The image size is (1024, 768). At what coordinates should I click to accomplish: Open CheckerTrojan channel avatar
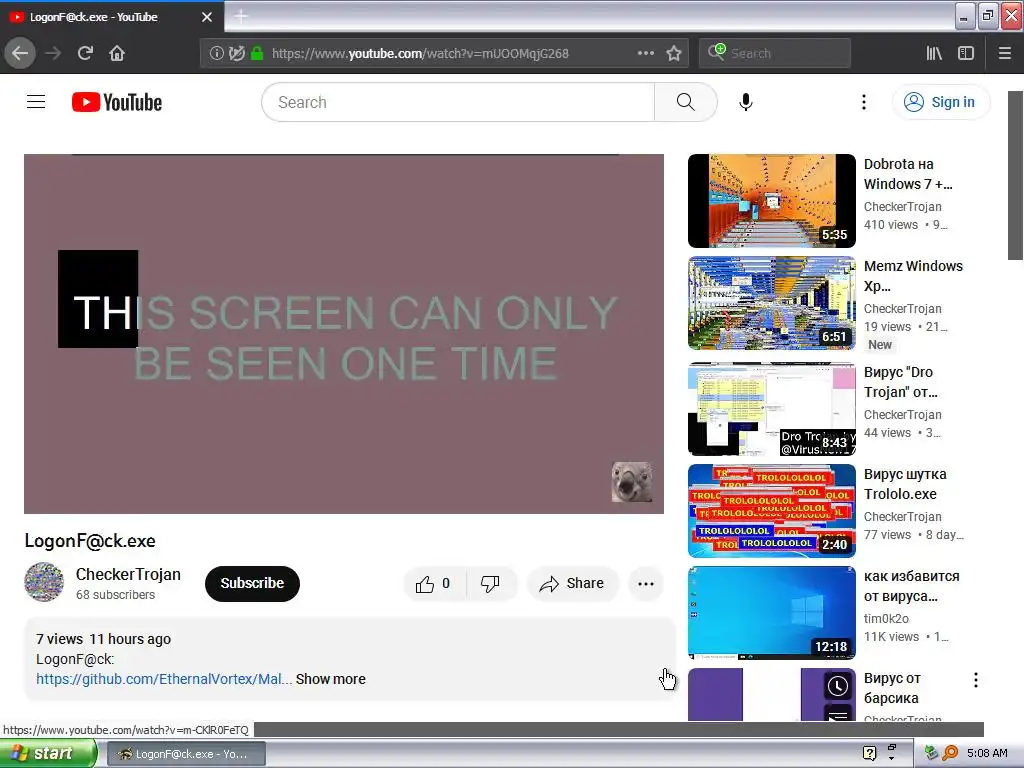coord(44,582)
